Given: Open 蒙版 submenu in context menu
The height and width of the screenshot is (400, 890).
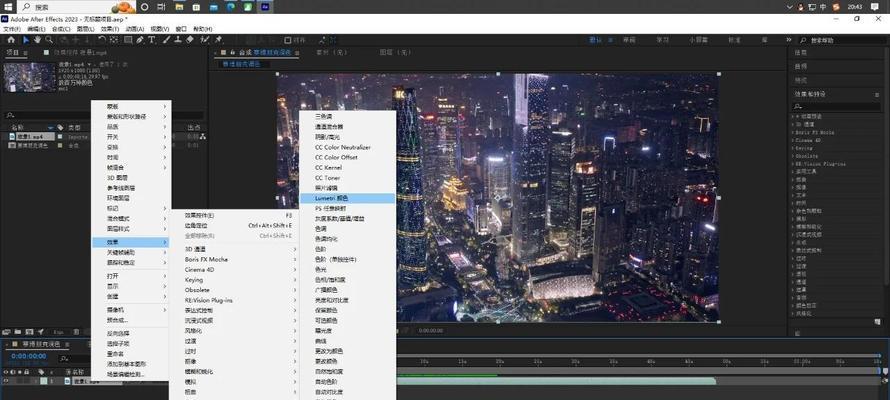Looking at the screenshot, I should [131, 106].
